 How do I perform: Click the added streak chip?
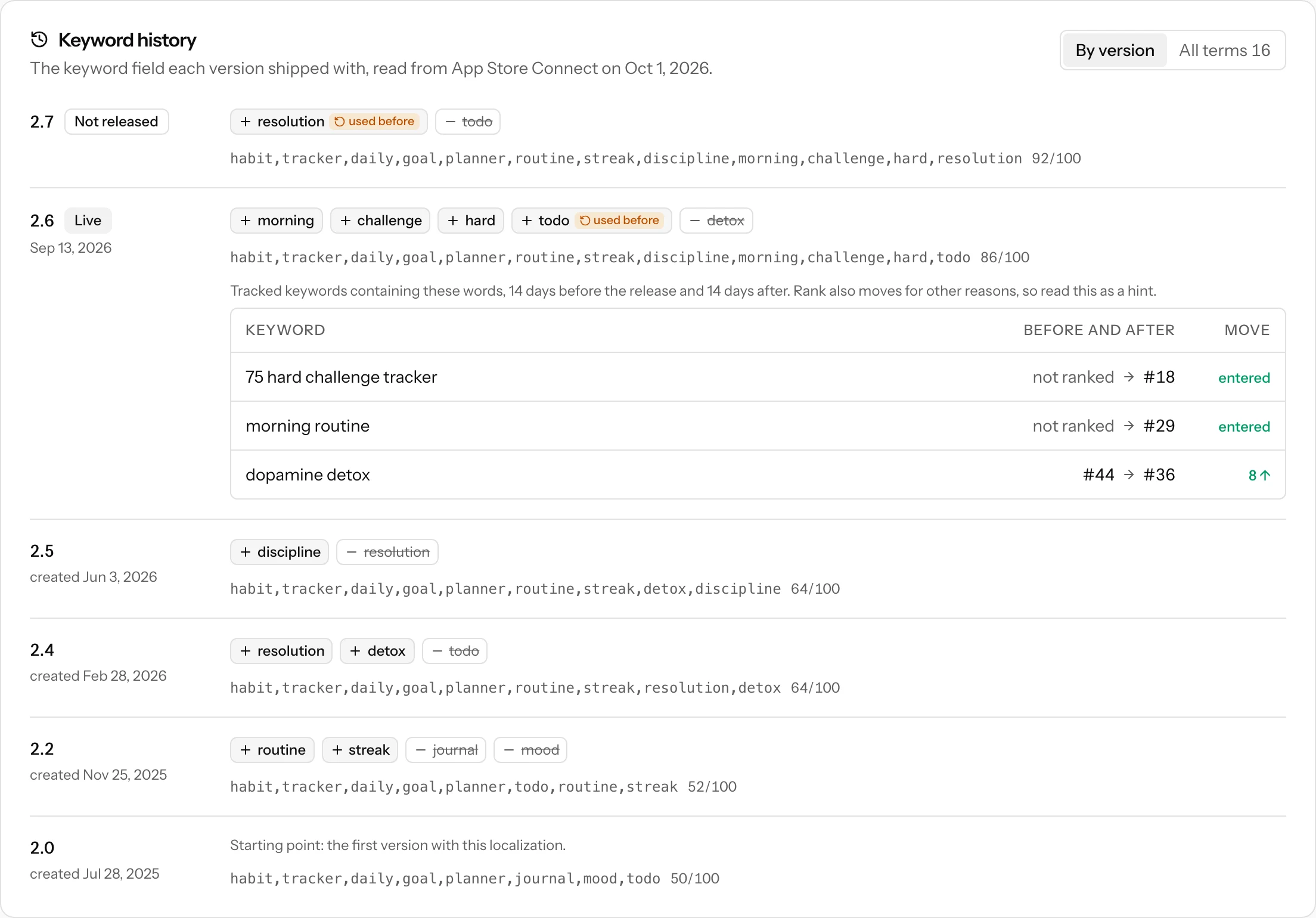point(360,750)
